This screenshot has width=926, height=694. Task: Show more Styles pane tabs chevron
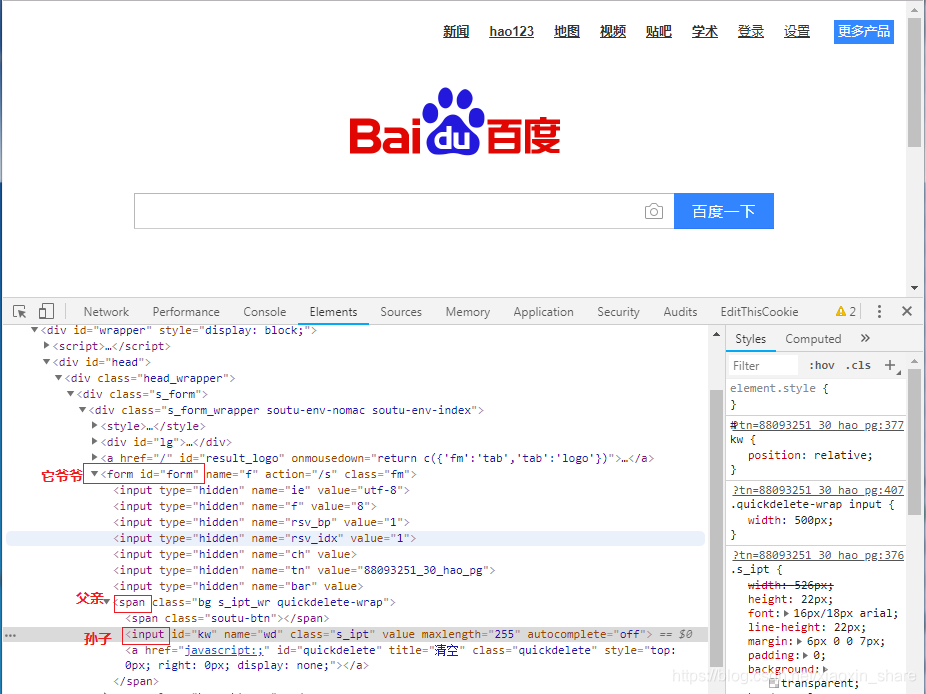pos(865,338)
